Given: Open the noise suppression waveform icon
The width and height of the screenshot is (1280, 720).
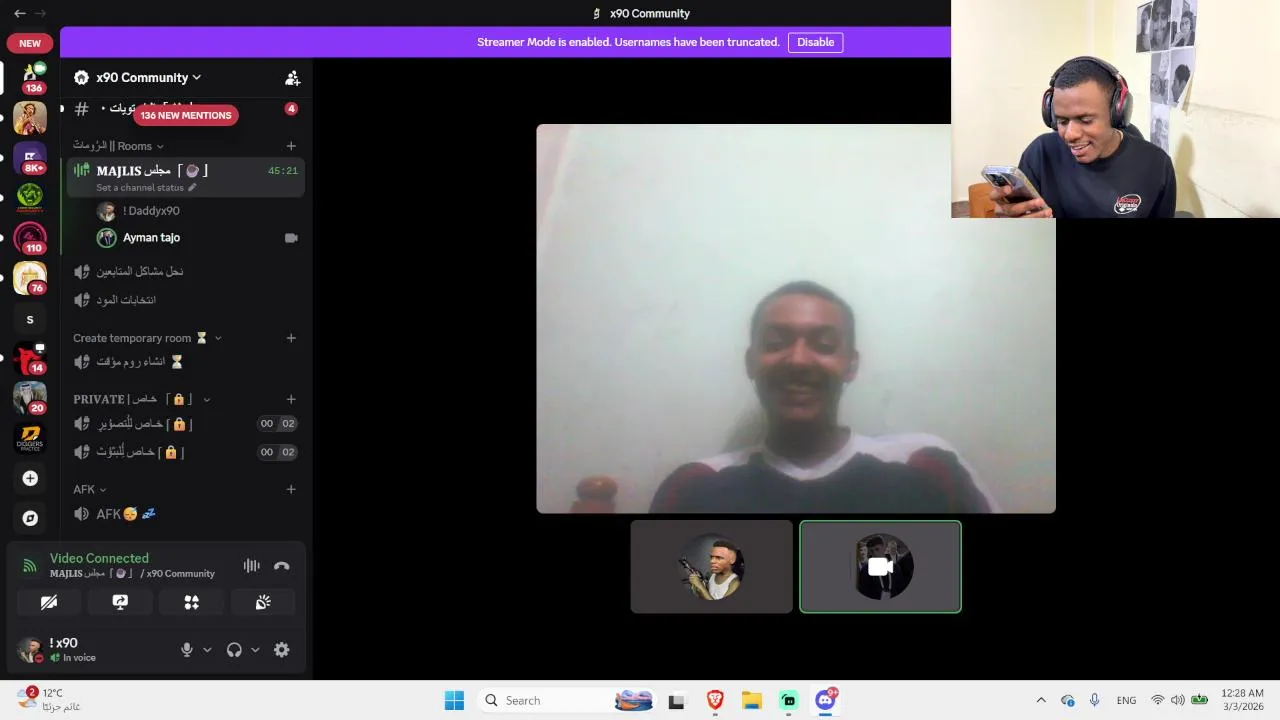Looking at the screenshot, I should coord(251,566).
